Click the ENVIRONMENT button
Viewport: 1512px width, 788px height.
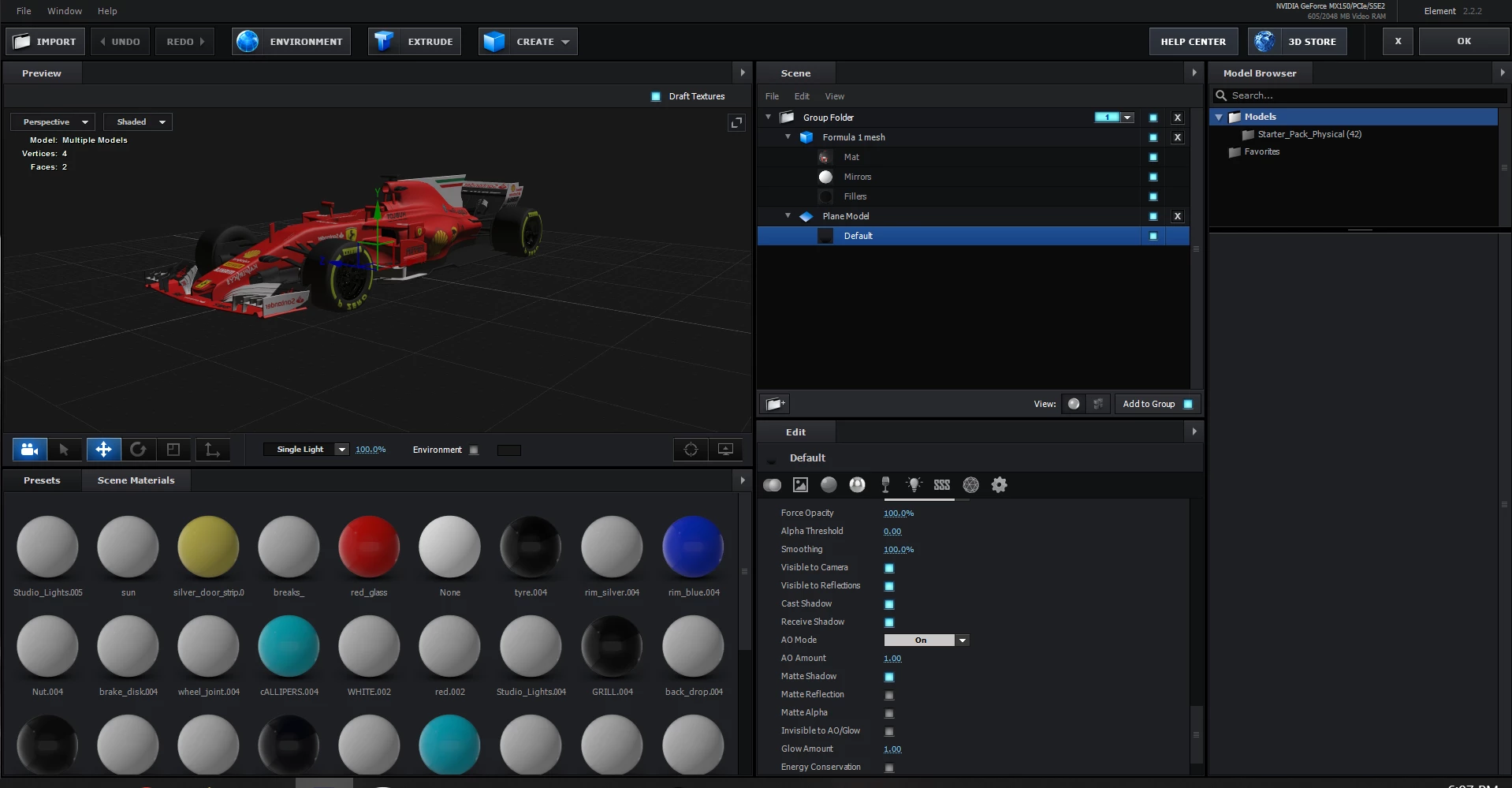291,42
